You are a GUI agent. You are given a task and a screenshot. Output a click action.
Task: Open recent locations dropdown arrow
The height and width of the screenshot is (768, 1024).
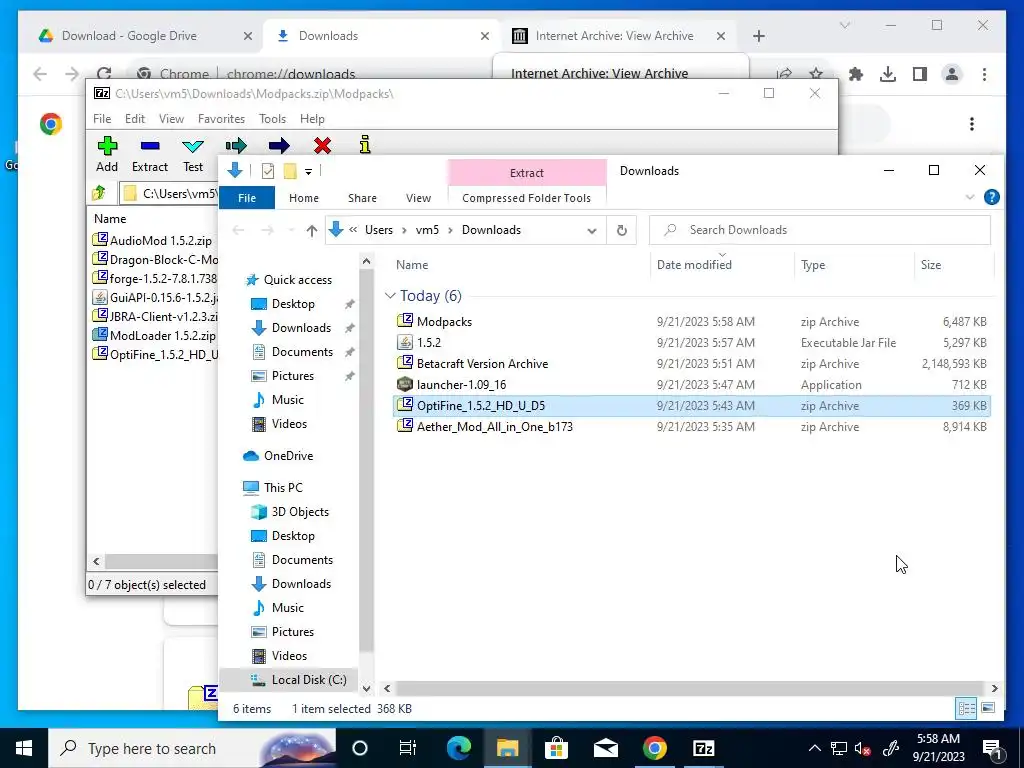click(x=291, y=230)
